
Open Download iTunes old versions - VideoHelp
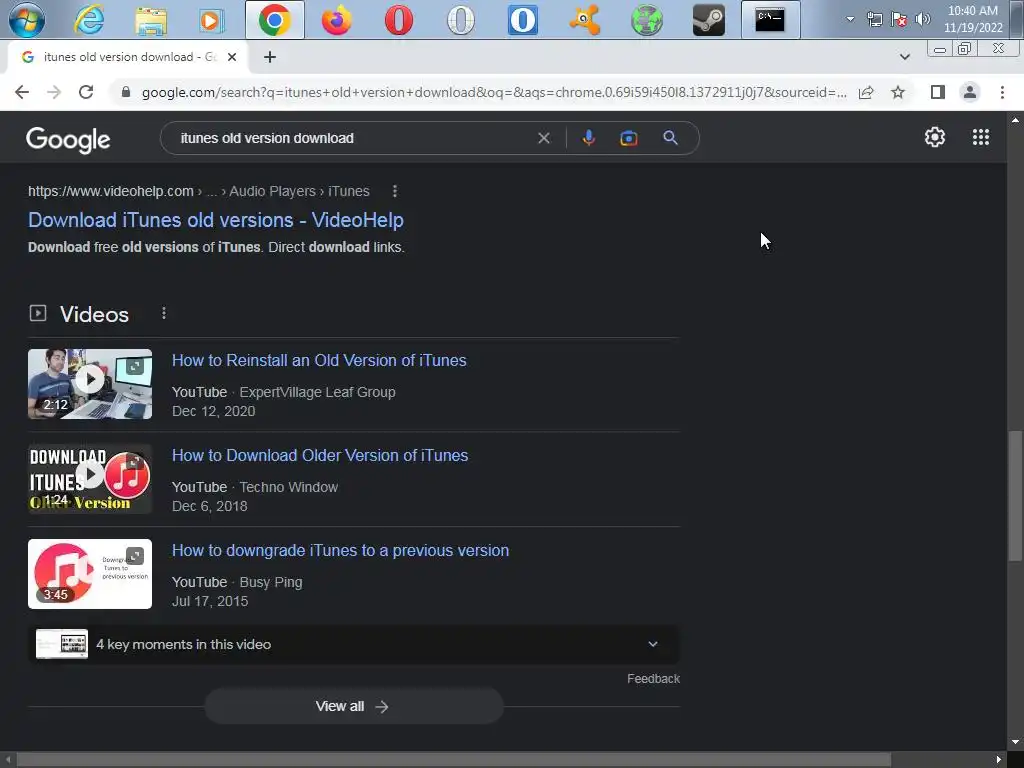[x=216, y=220]
